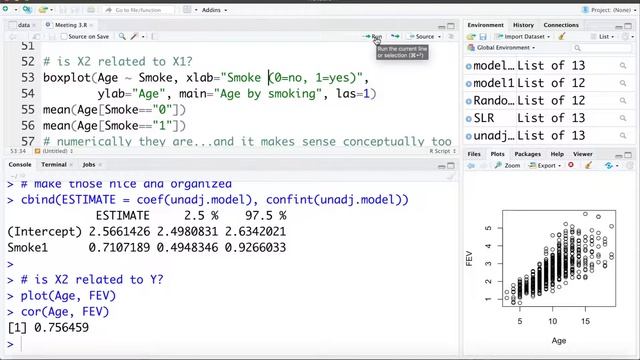The image size is (640, 360).
Task: Click the New File plus icon
Action: pos(6,9)
